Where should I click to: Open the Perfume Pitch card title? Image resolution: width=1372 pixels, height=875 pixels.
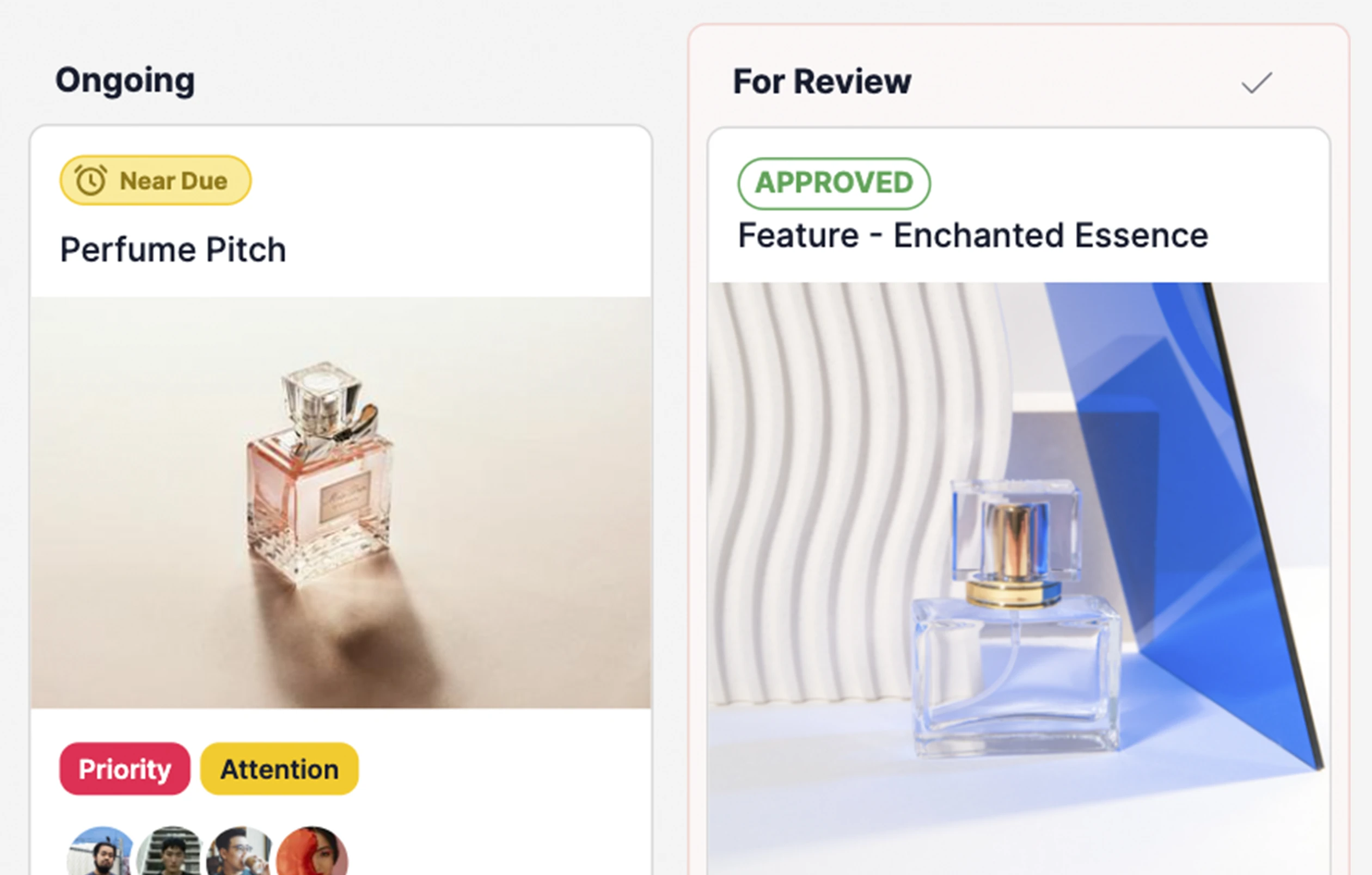pos(173,250)
